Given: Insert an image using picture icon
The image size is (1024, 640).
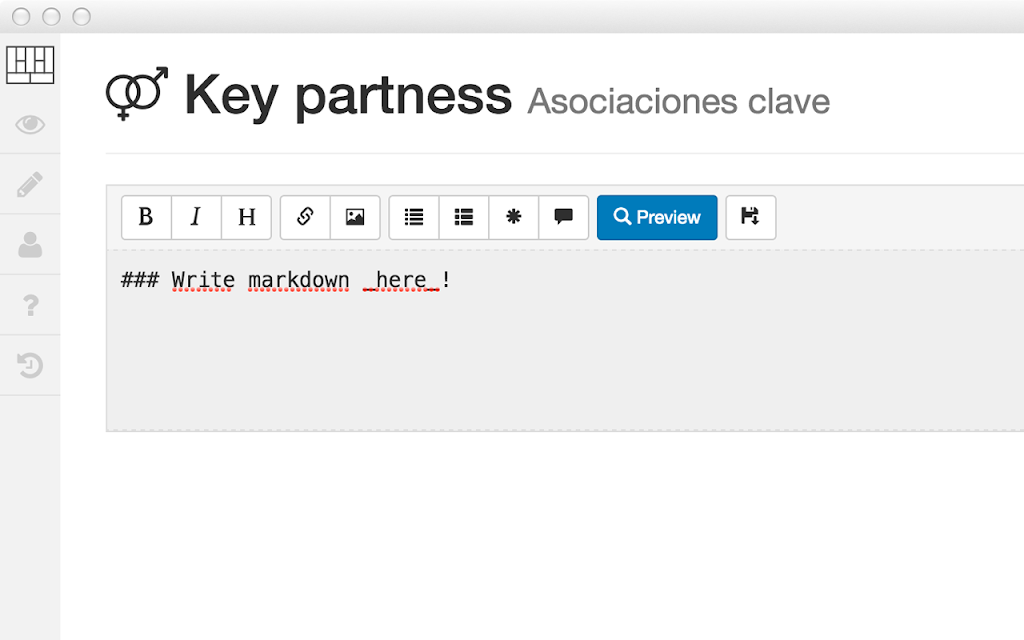Looking at the screenshot, I should [x=355, y=217].
